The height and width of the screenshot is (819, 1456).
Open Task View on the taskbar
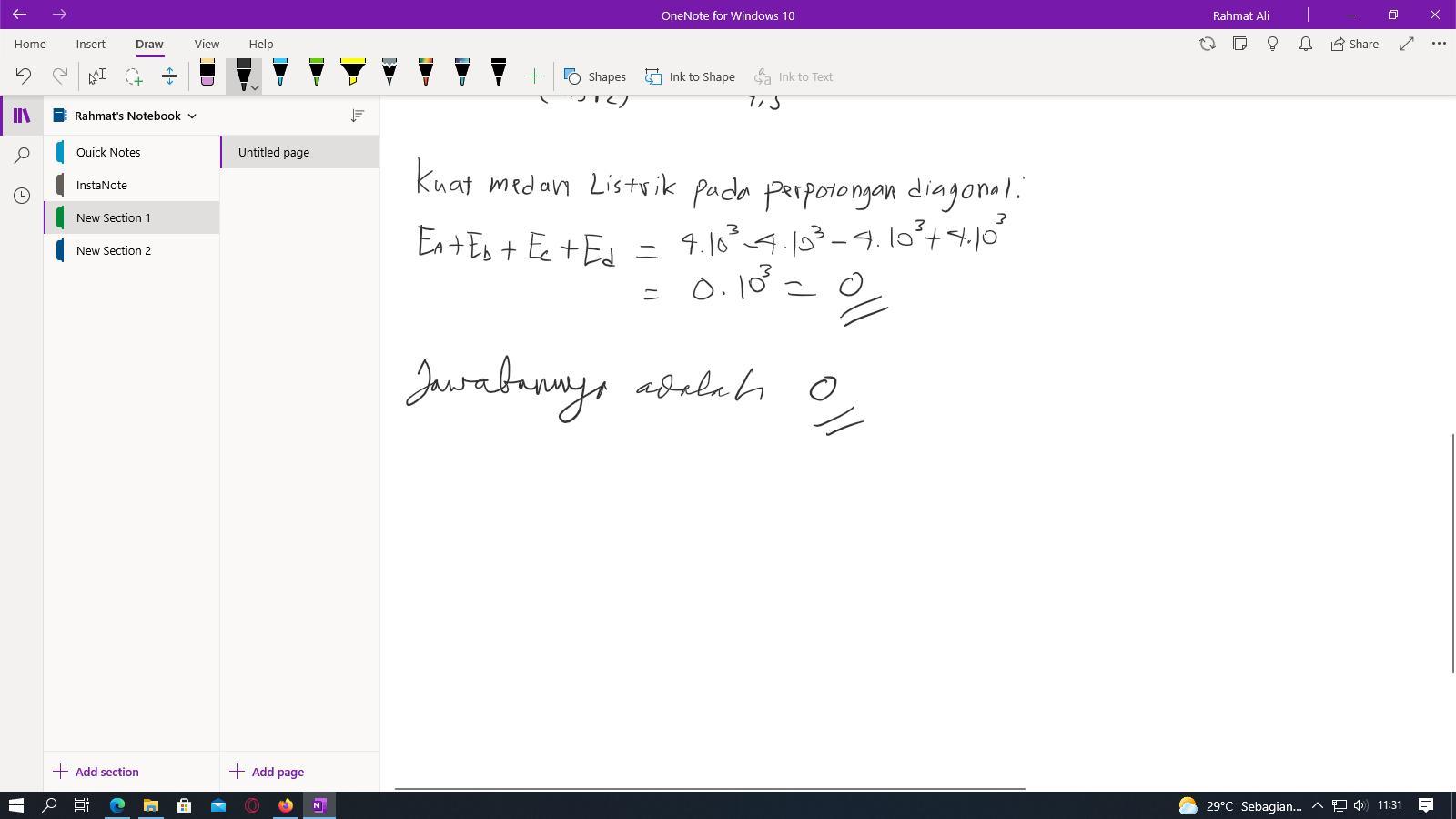coord(82,805)
